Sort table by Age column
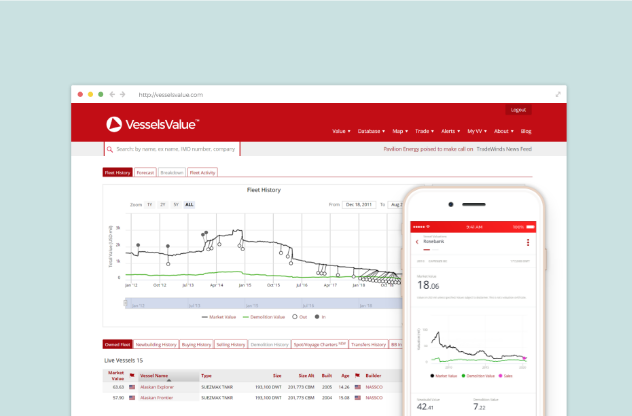 345,376
